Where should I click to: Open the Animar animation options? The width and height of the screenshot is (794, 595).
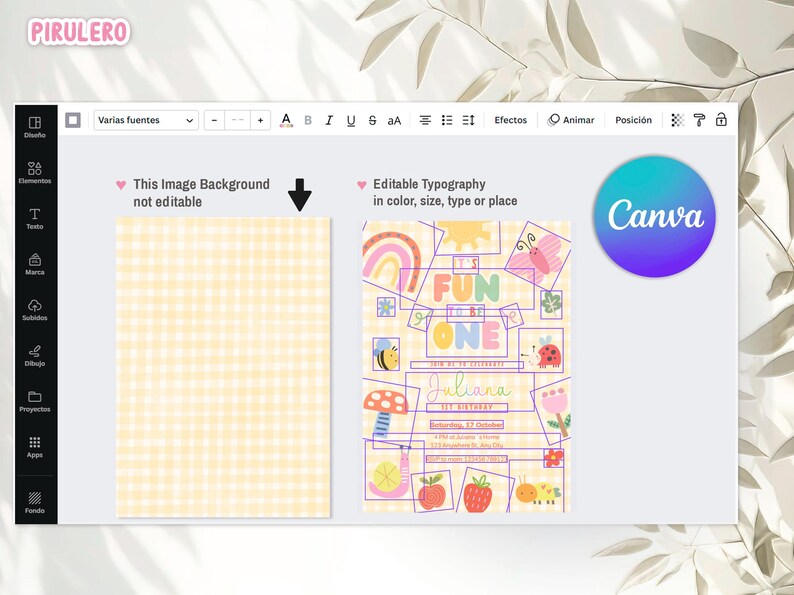click(571, 120)
